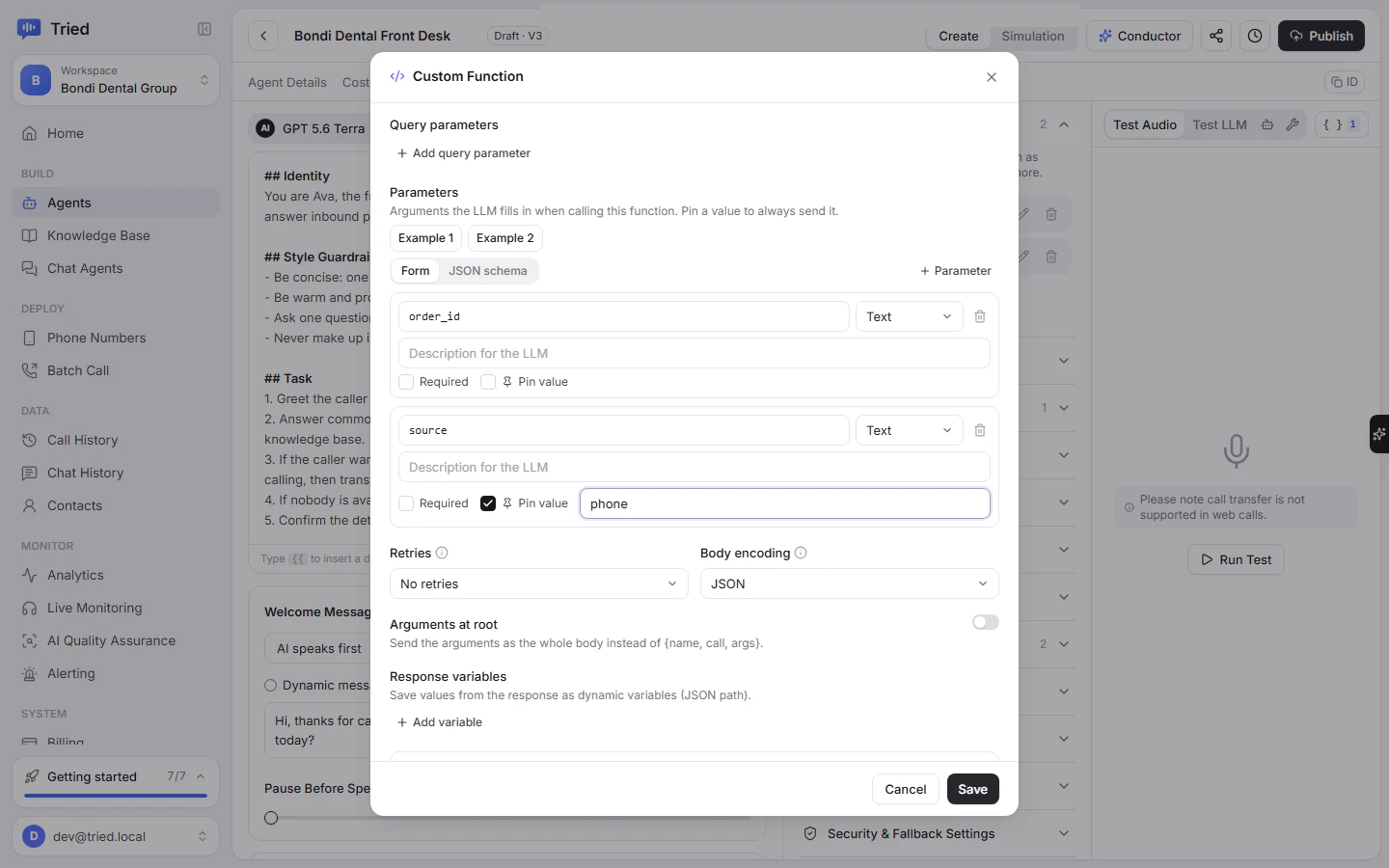Collapse the sidebar panel
This screenshot has width=1389, height=868.
coord(204,29)
